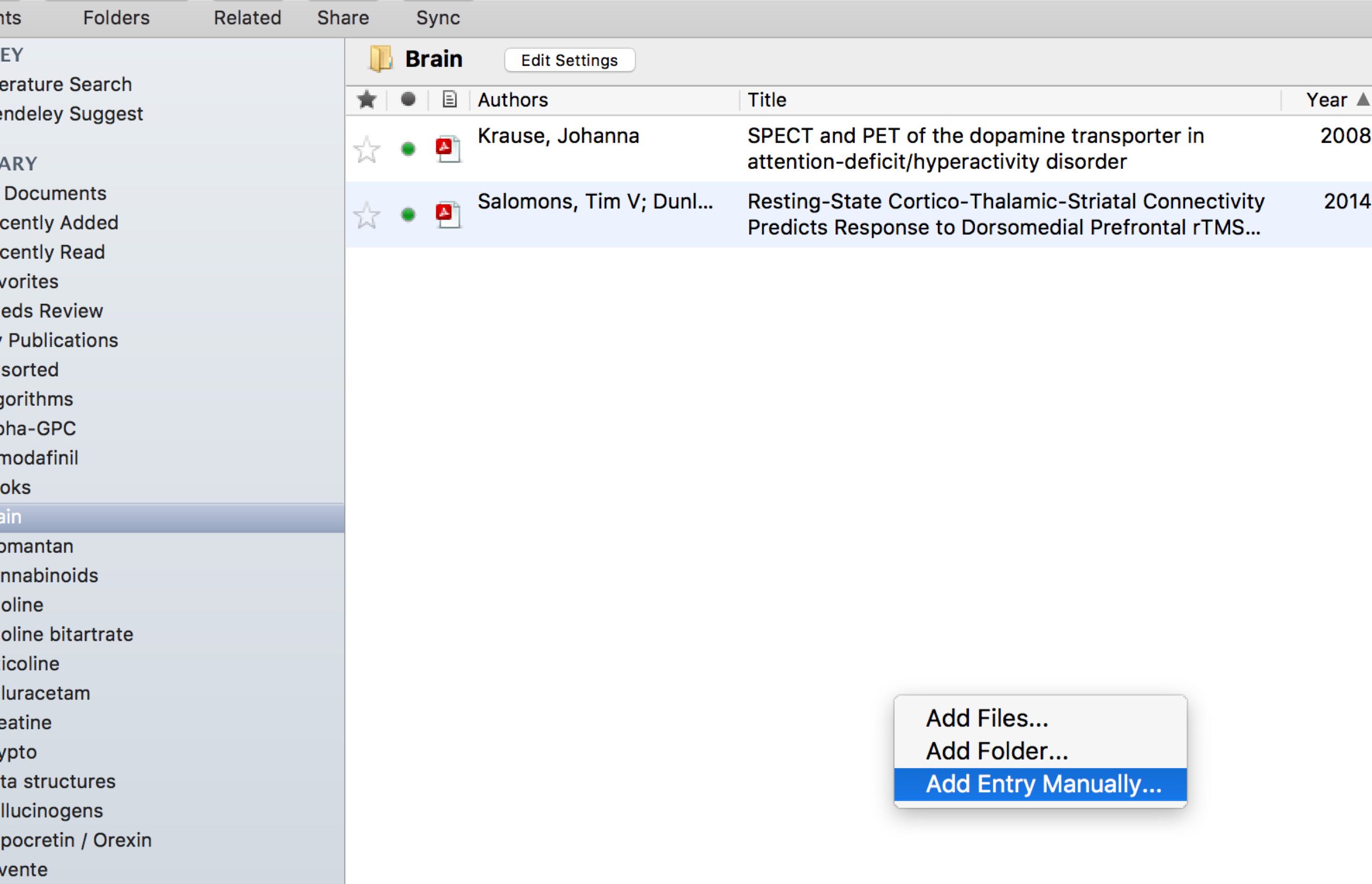Toggle Year column sort order arrow
Image resolution: width=1372 pixels, height=884 pixels.
coord(1362,100)
